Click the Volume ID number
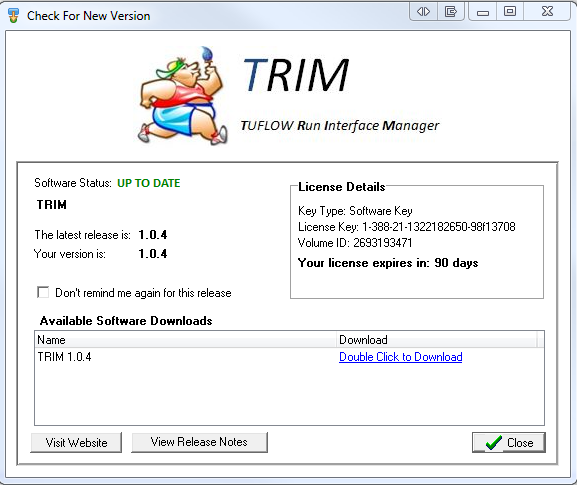 tap(383, 243)
